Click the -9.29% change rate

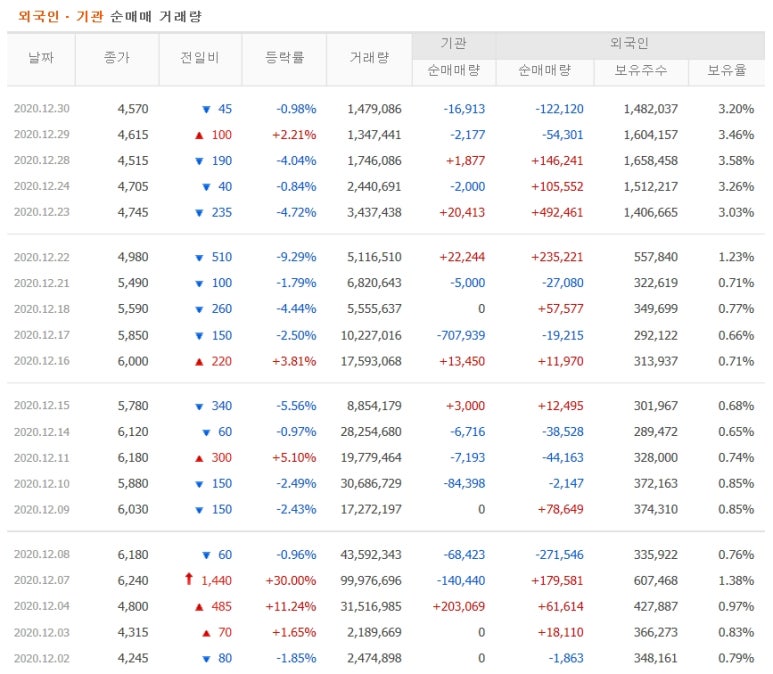pyautogui.click(x=296, y=257)
